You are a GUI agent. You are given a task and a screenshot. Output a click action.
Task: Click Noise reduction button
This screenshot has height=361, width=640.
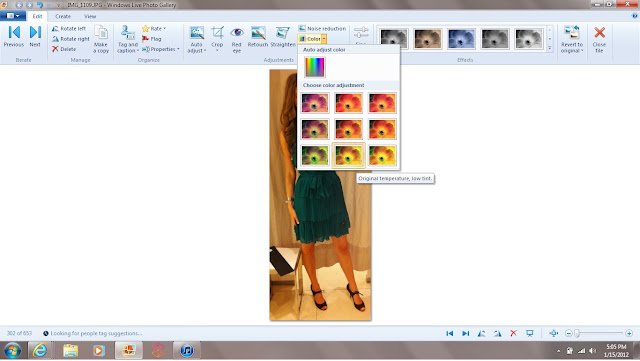[x=322, y=29]
